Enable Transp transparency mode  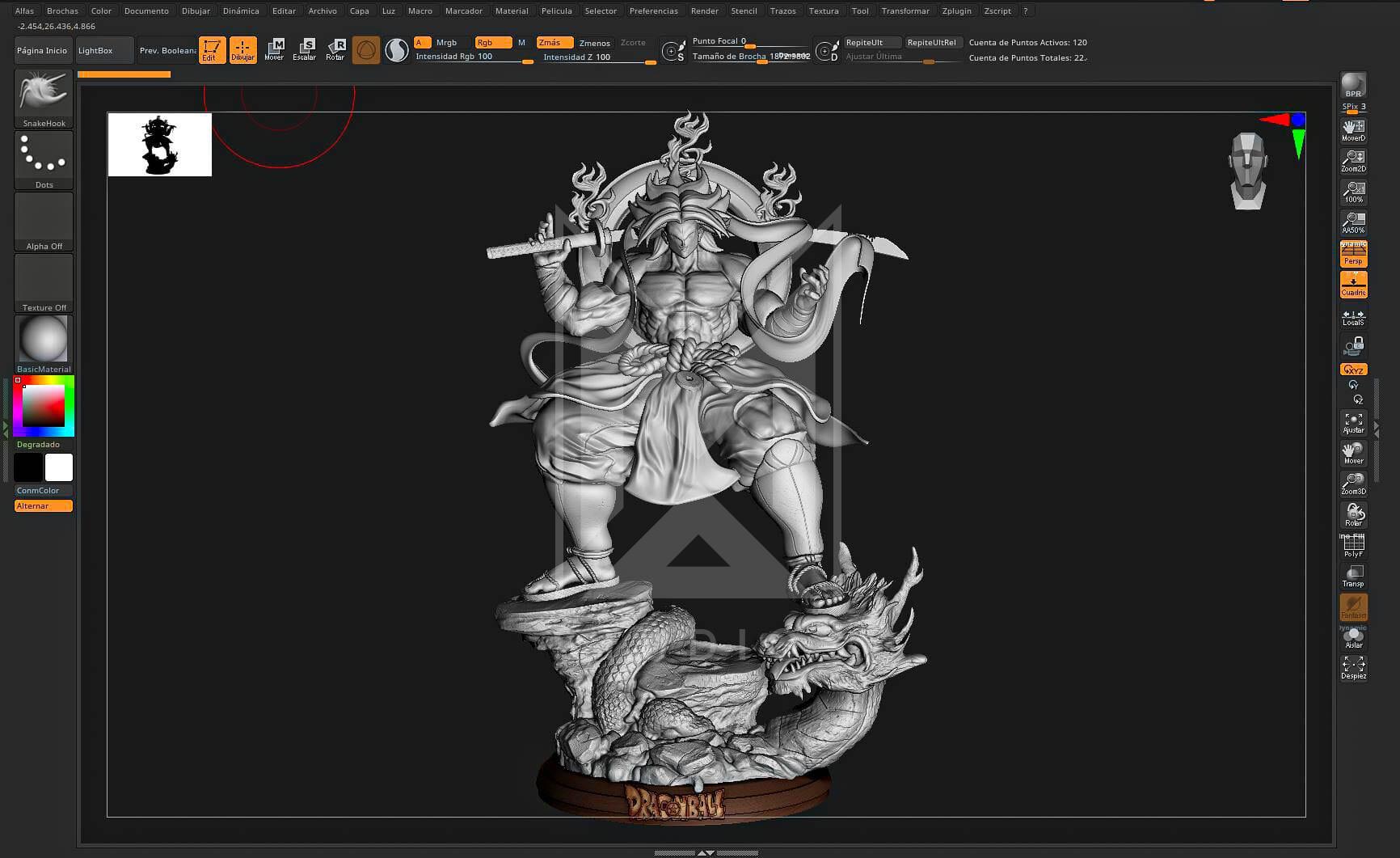[1353, 576]
